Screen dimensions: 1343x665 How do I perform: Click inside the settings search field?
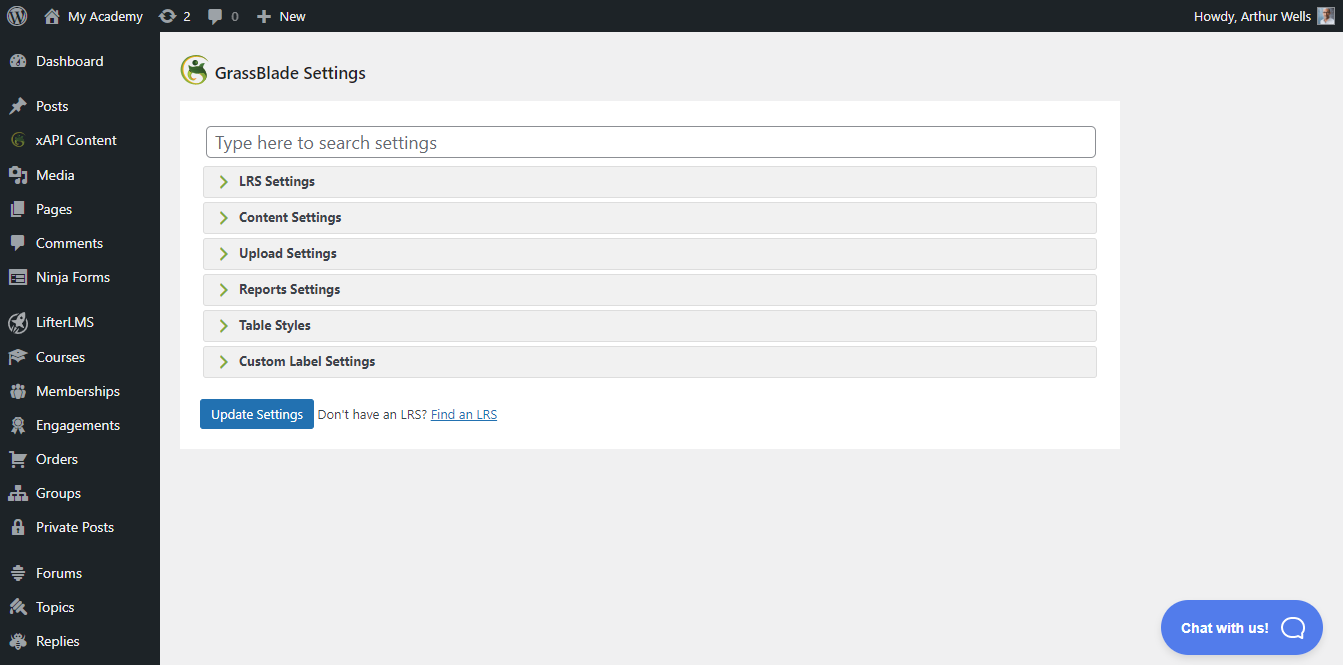[x=650, y=142]
